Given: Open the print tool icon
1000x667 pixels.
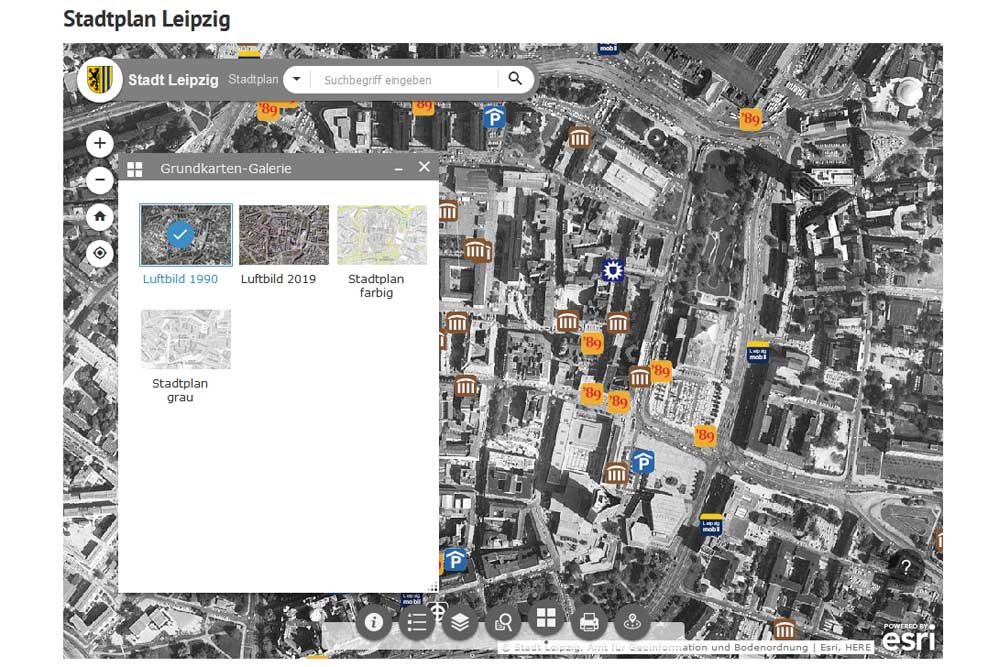Looking at the screenshot, I should tap(589, 621).
